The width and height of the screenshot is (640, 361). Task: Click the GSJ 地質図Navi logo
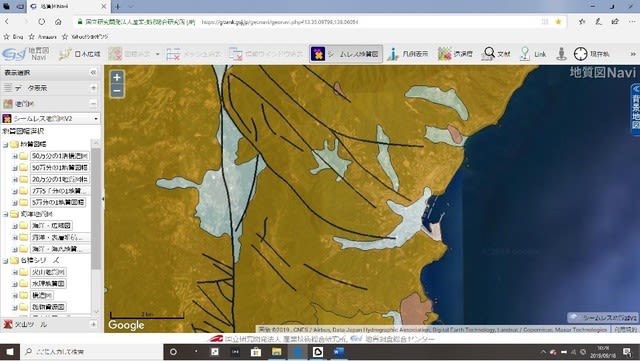coord(26,54)
